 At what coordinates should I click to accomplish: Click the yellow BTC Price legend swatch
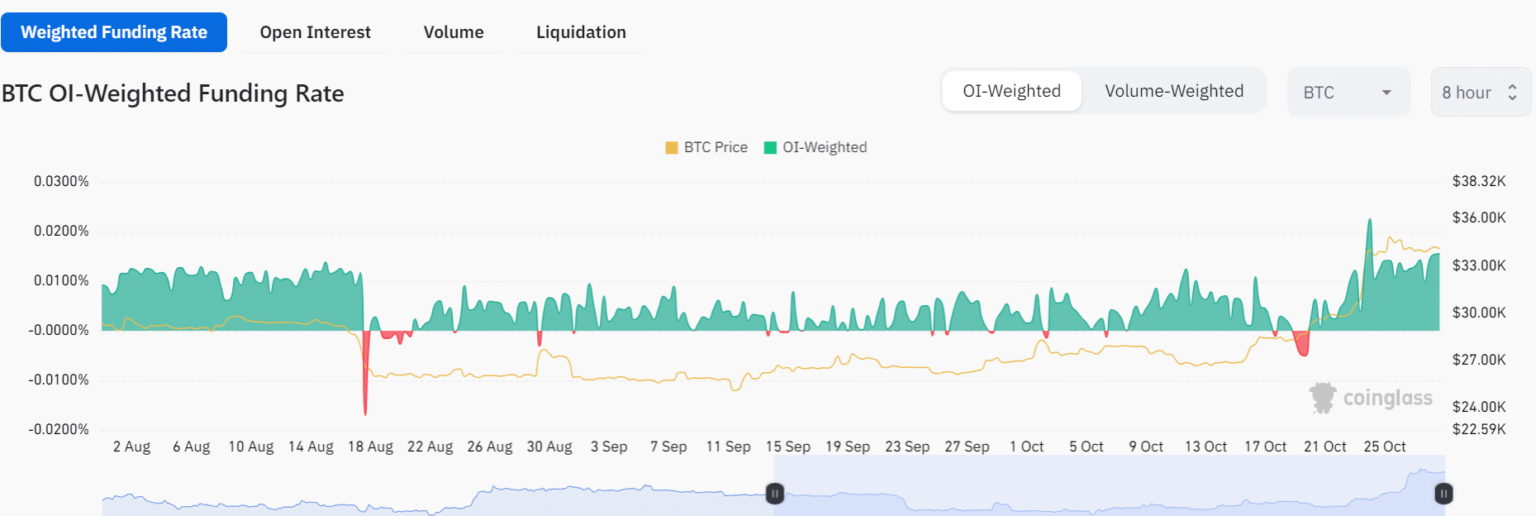(x=671, y=147)
